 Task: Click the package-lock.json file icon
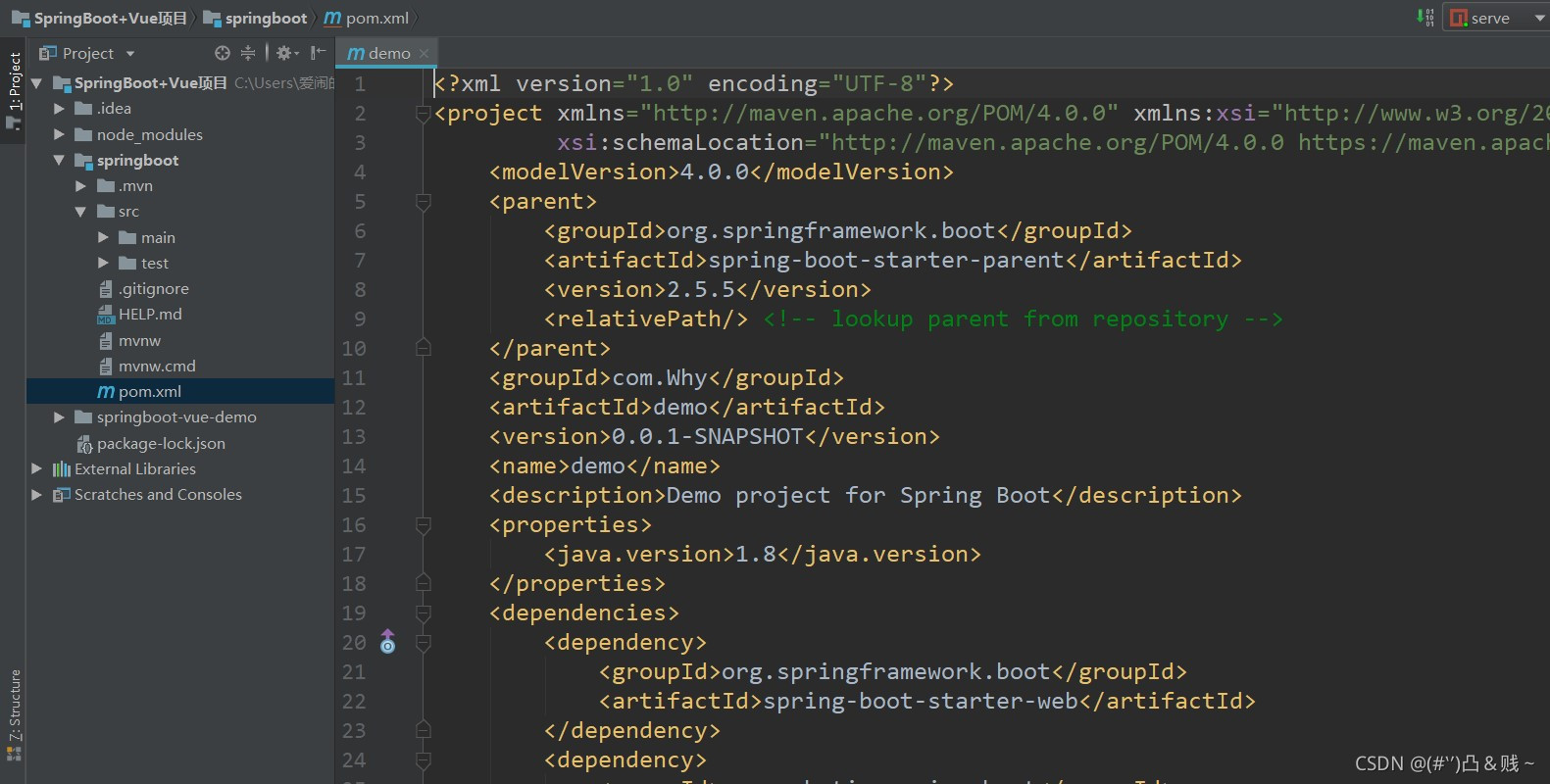pos(84,444)
